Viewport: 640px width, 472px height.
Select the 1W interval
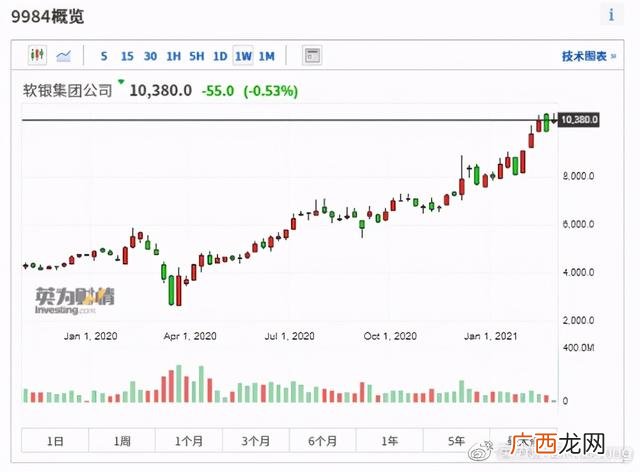[x=243, y=56]
